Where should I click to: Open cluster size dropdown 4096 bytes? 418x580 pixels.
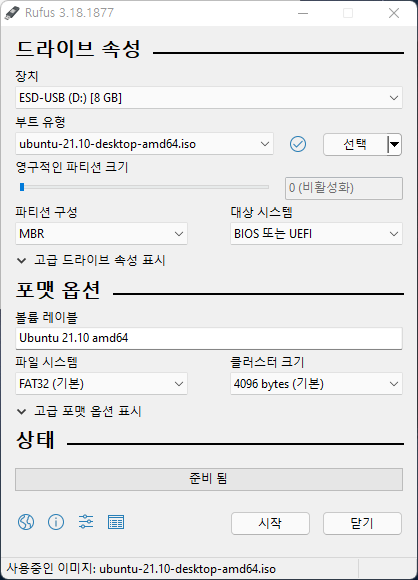[x=316, y=384]
